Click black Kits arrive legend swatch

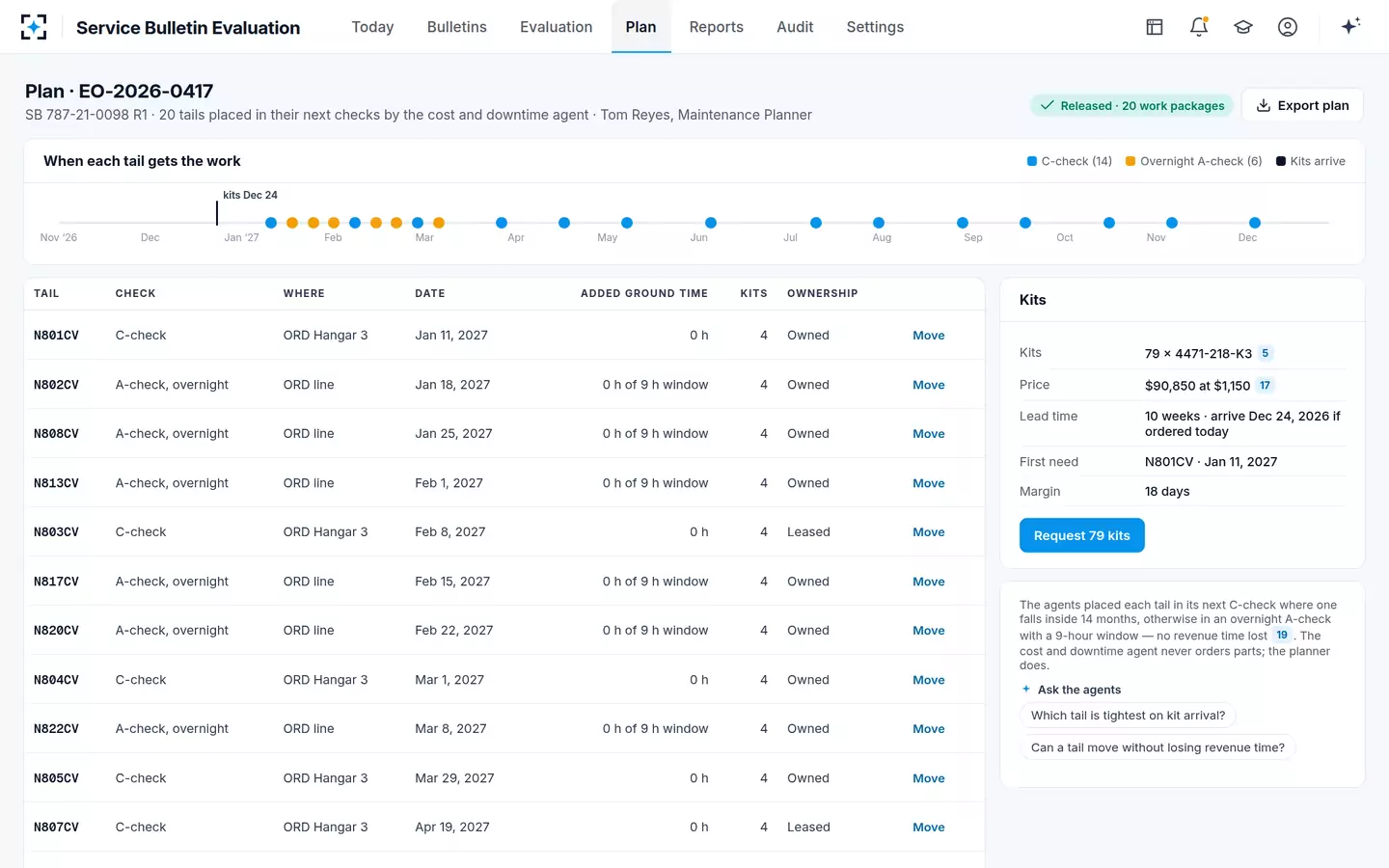point(1281,161)
